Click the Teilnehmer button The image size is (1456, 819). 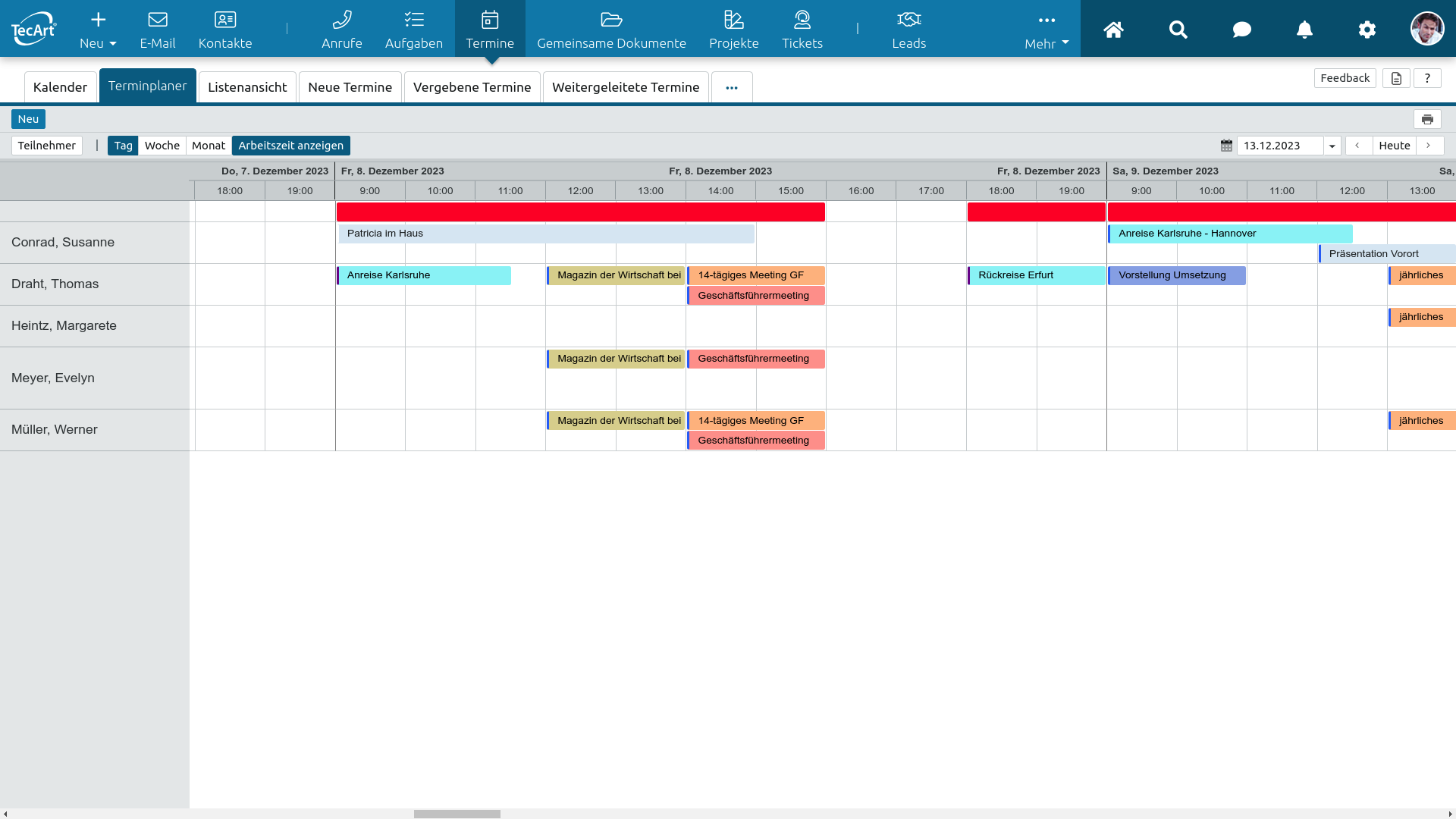click(x=47, y=146)
